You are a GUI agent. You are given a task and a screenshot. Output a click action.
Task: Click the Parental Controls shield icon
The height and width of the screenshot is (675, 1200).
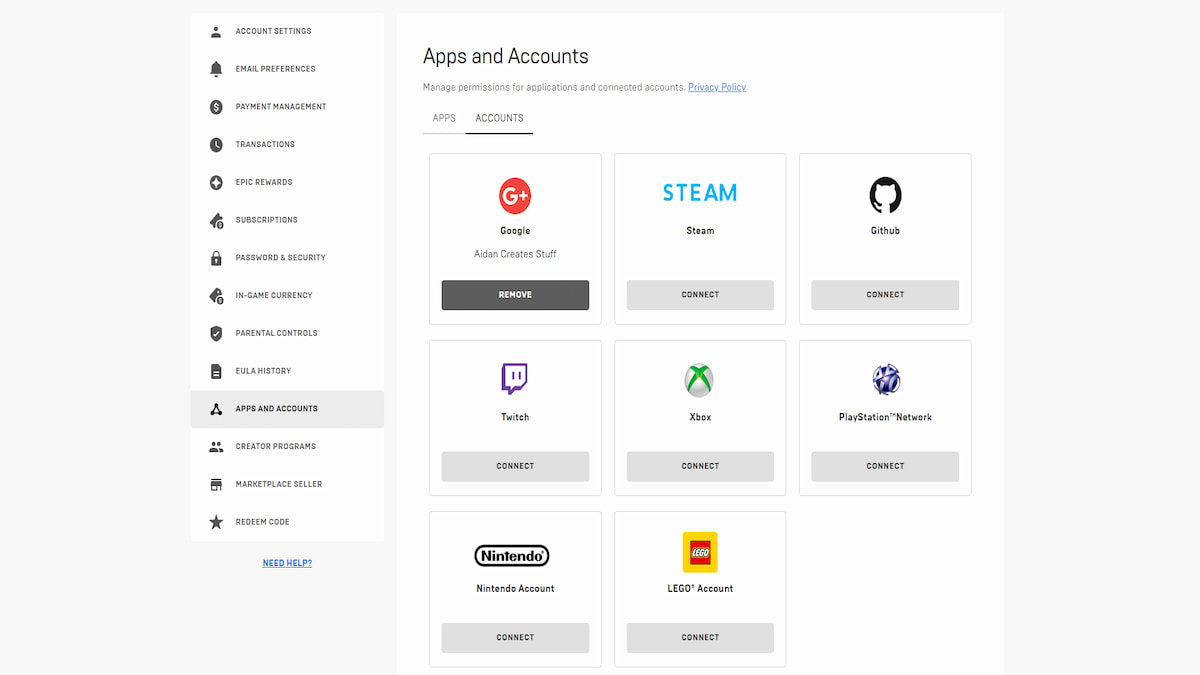(x=216, y=333)
